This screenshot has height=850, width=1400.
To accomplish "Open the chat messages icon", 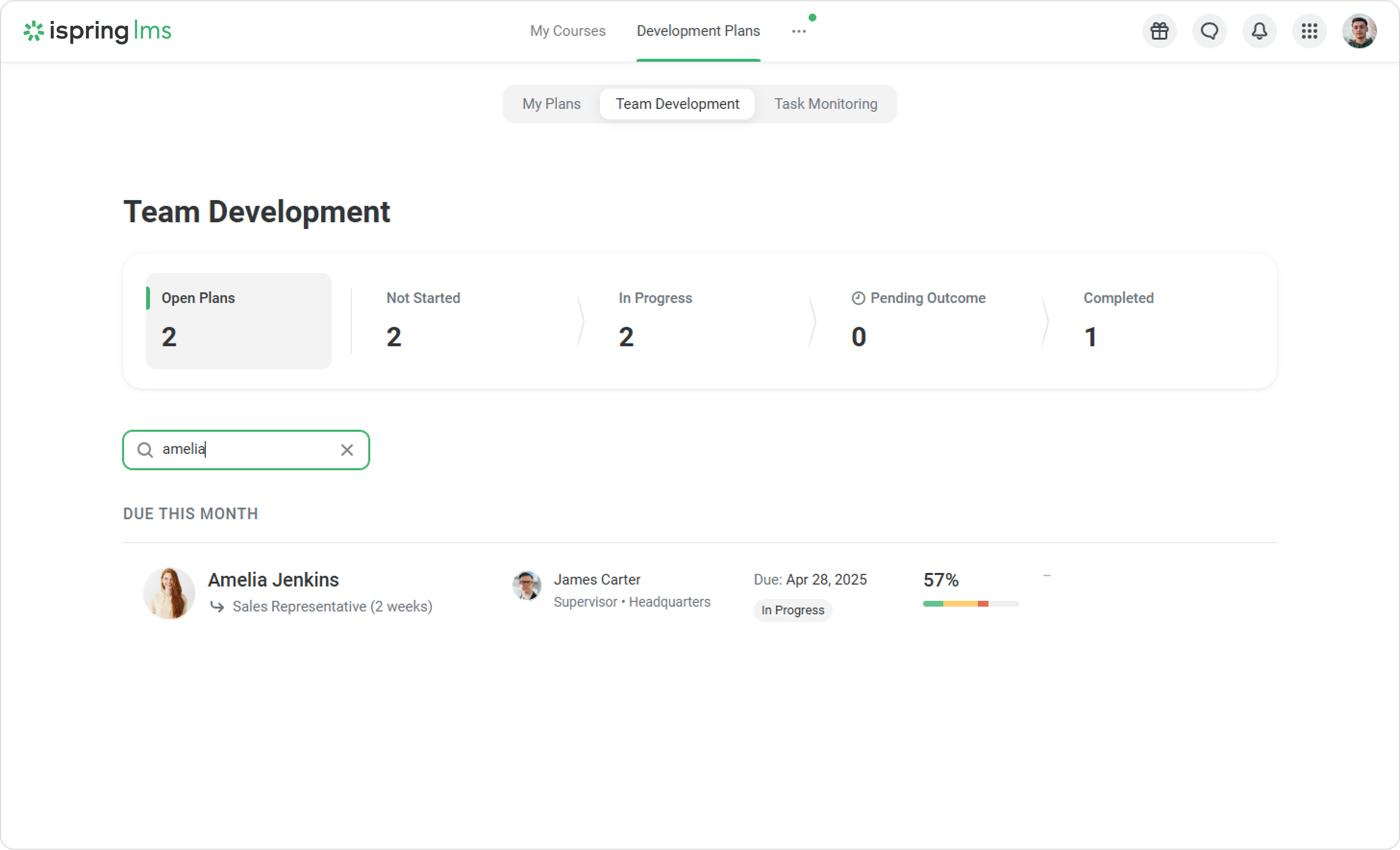I will [x=1209, y=31].
